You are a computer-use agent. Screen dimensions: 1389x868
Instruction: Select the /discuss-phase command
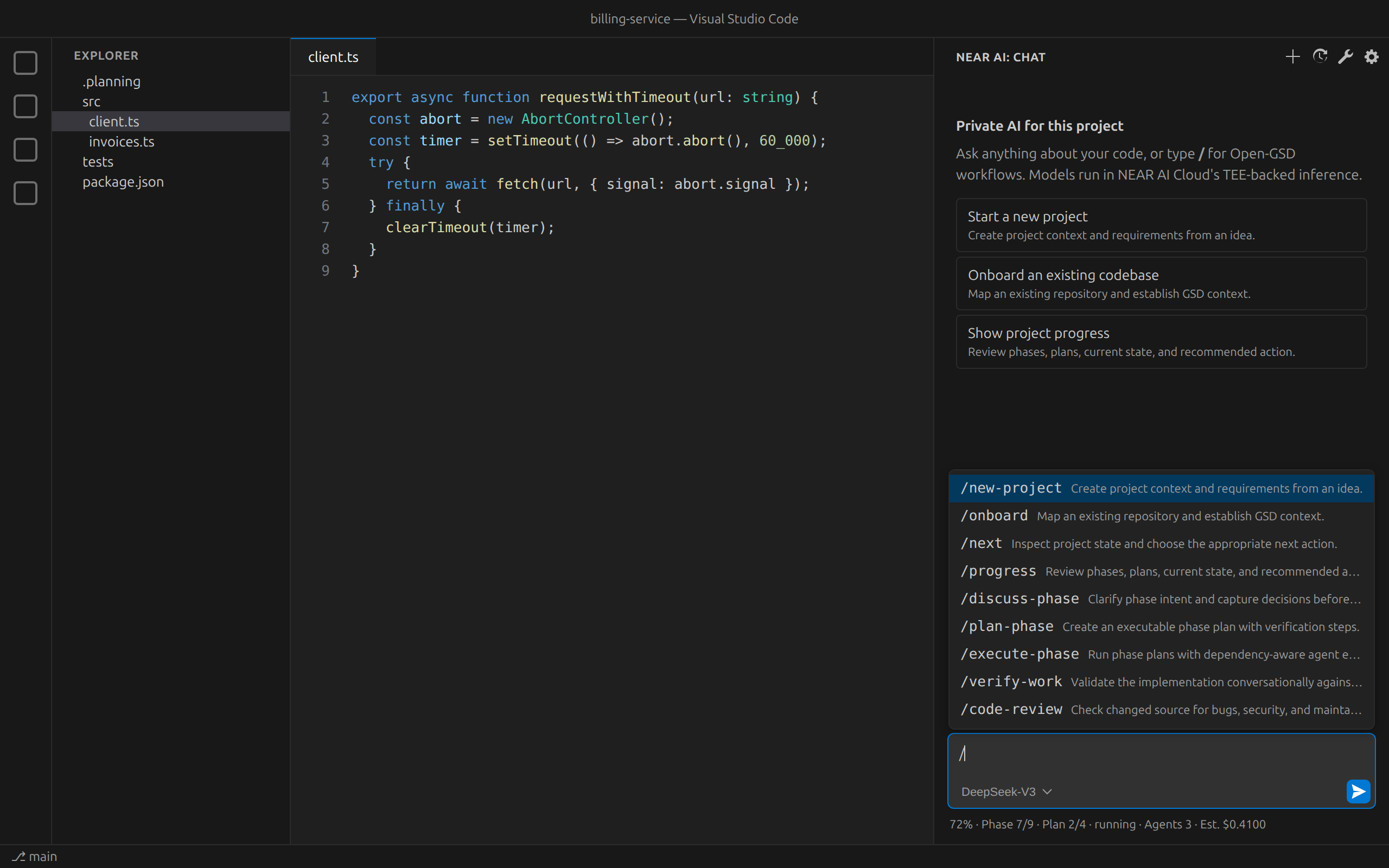click(x=1161, y=599)
